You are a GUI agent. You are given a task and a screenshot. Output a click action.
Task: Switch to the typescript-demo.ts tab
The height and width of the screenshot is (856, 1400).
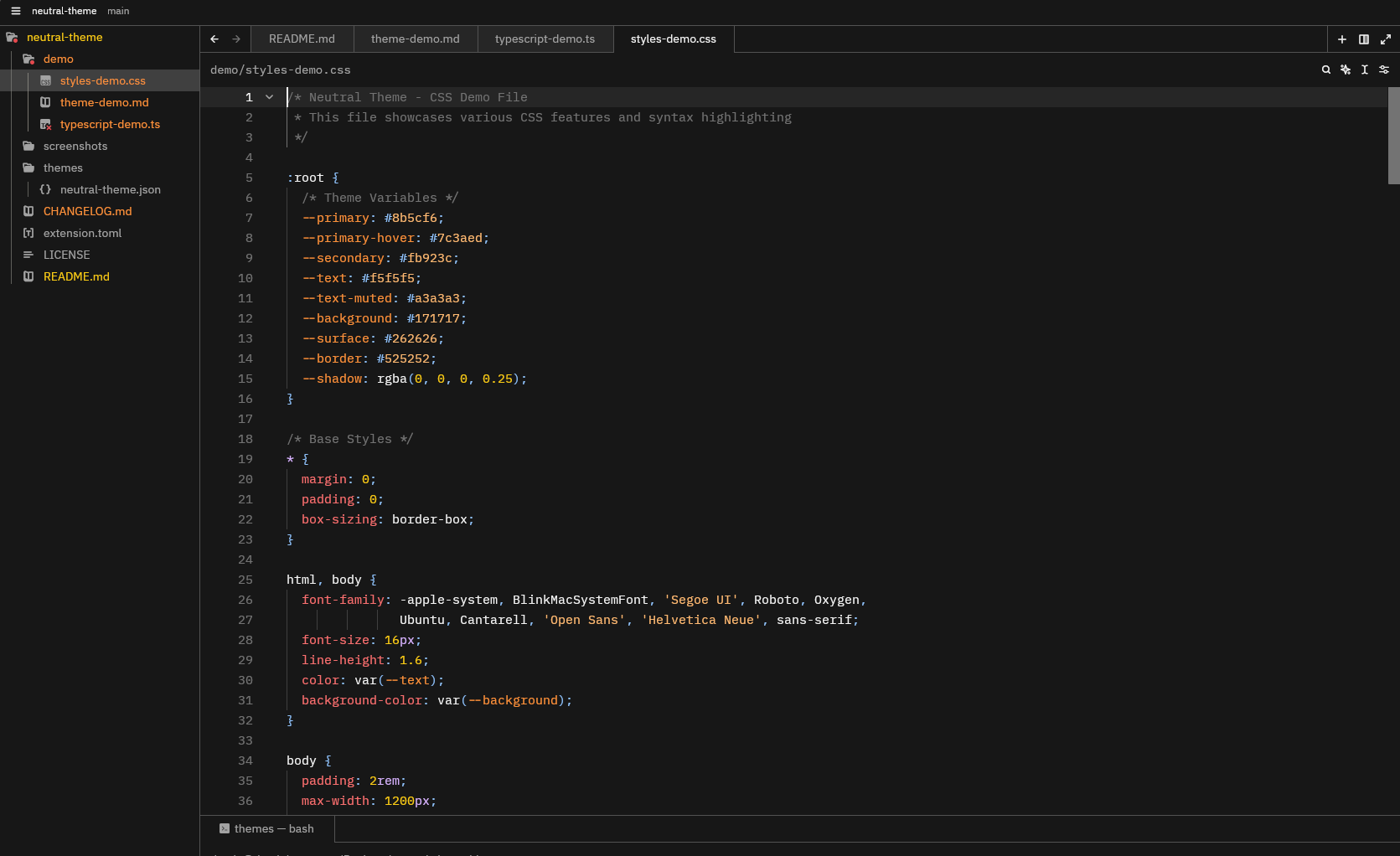click(545, 39)
